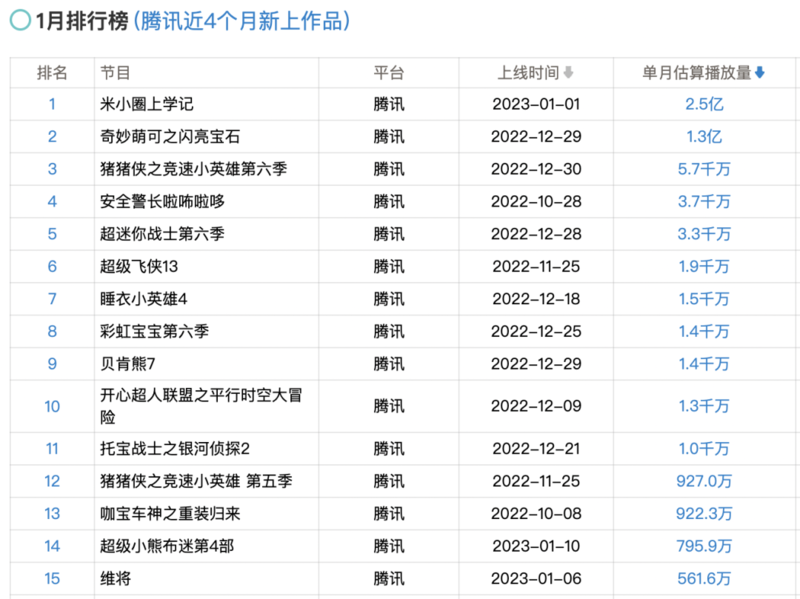This screenshot has height=599, width=800.
Task: Sort by 上线时间 arrow icon
Action: click(x=568, y=73)
